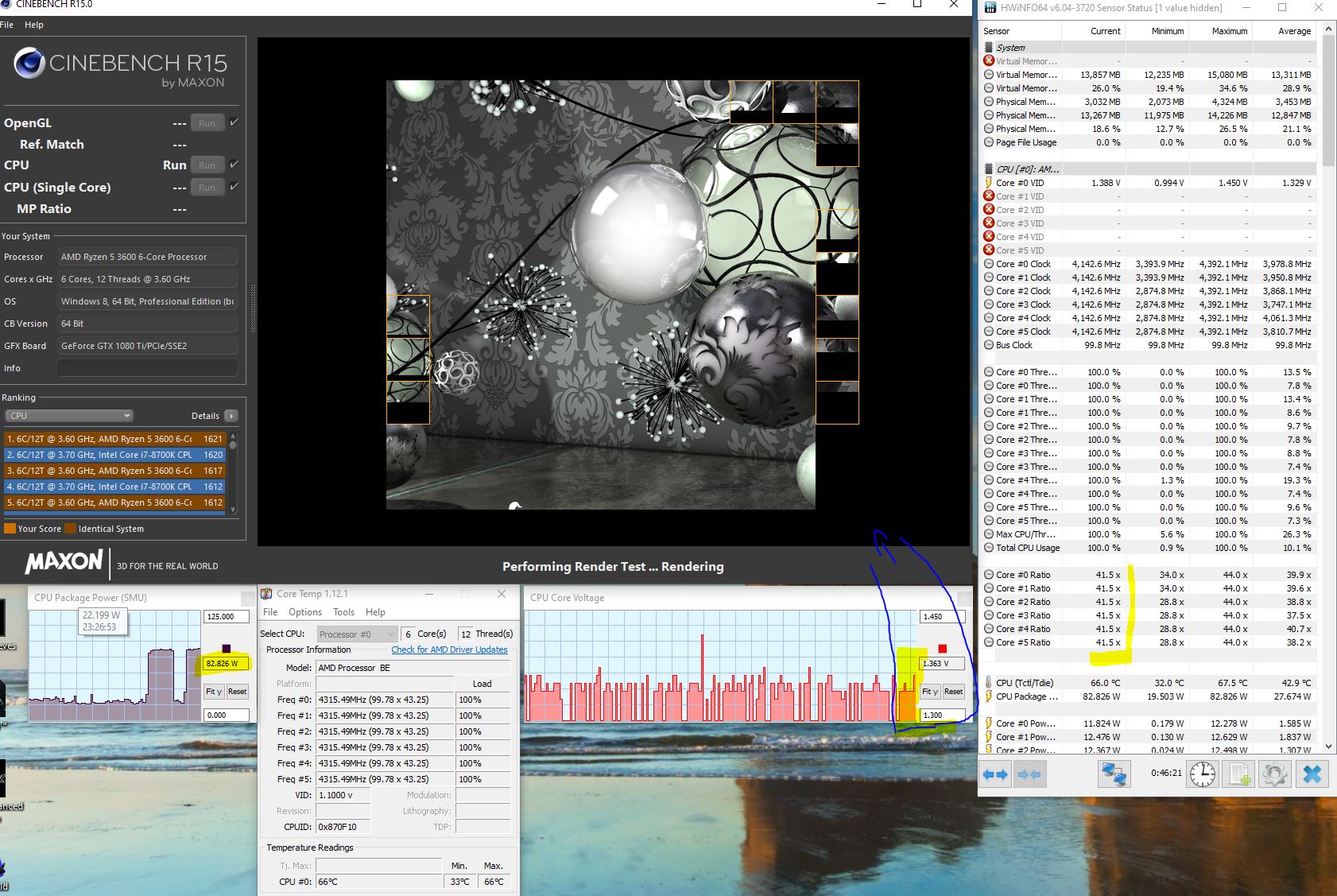
Task: Click the Core Temp thermometer title bar icon
Action: pyautogui.click(x=268, y=594)
